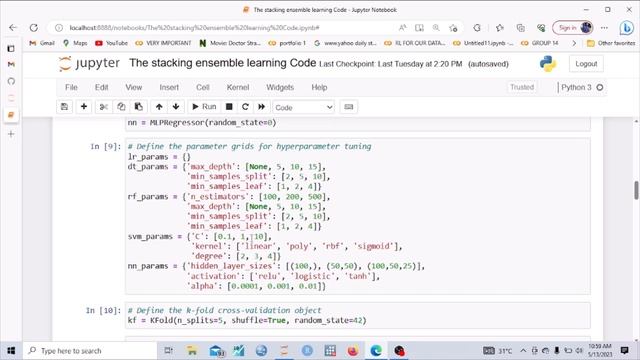Open Bing chat sidebar icon
640x360 pixels.
pyautogui.click(x=626, y=28)
